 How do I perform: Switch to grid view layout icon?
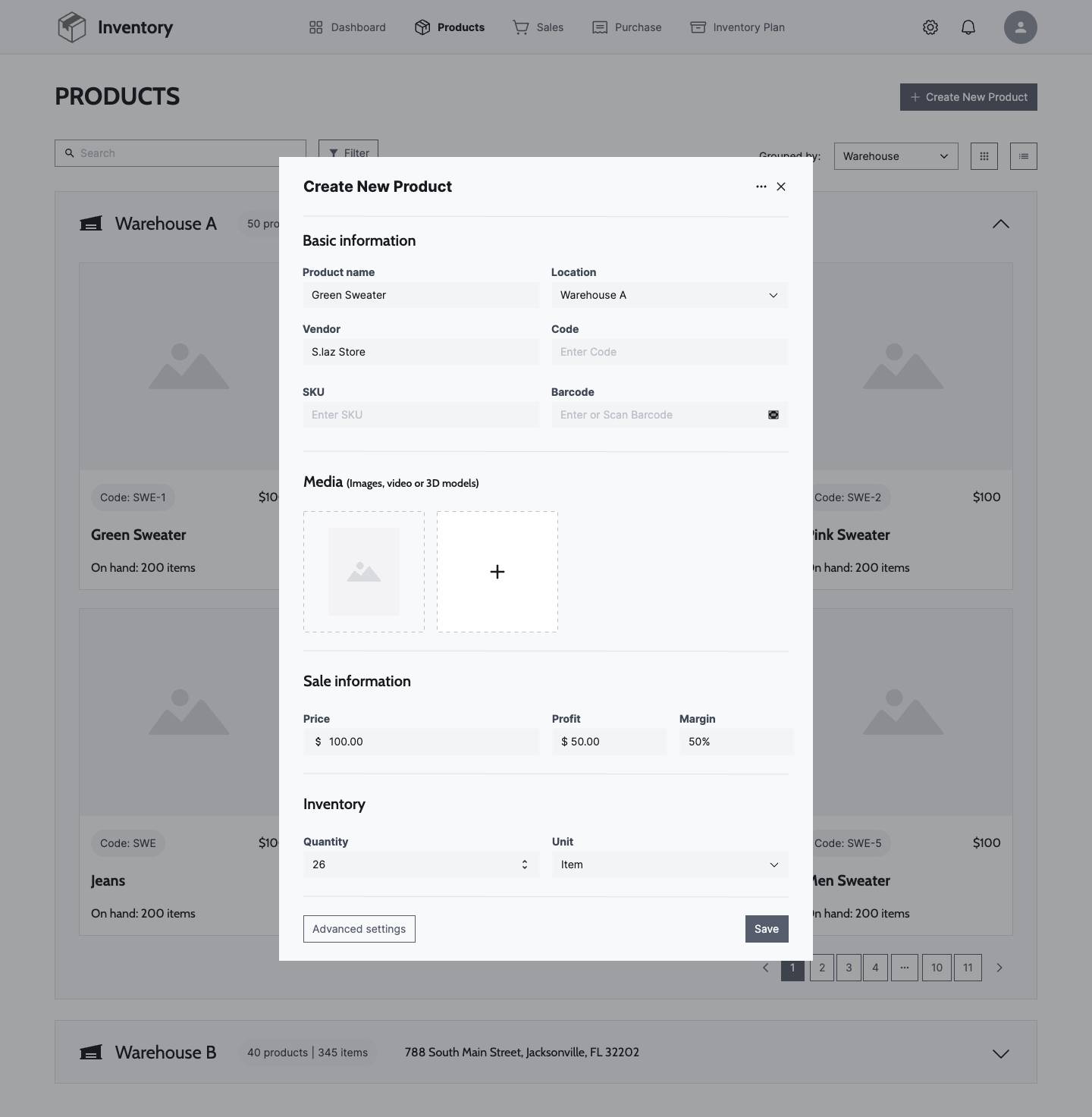(984, 156)
